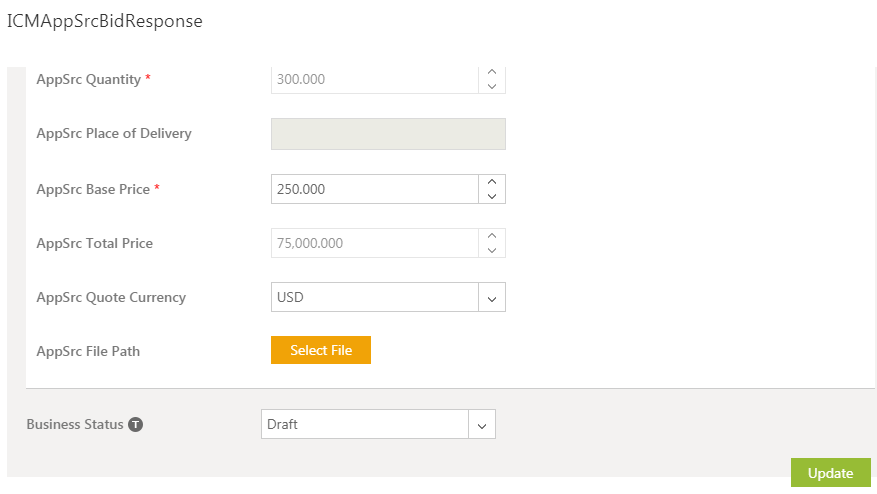Decrease AppSrc Base Price with down arrow
Screen dimensions: 877x494
[492, 196]
